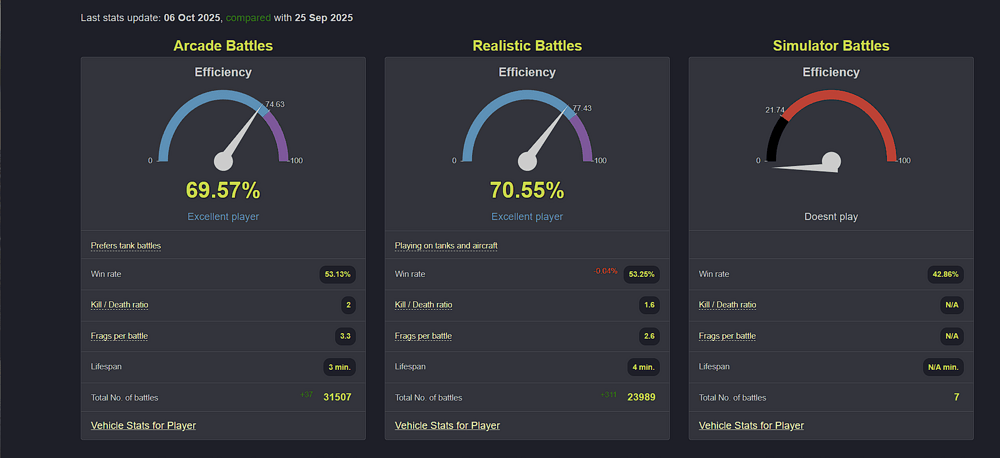The width and height of the screenshot is (1000, 458).
Task: Click the 23989 total battles value
Action: tap(639, 397)
